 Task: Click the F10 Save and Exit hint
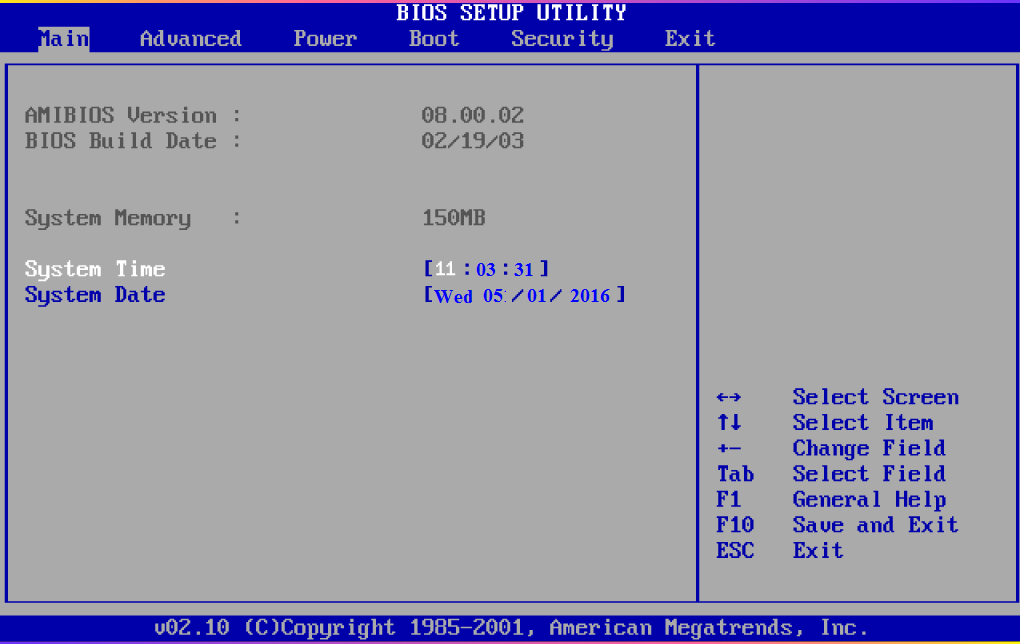(735, 525)
